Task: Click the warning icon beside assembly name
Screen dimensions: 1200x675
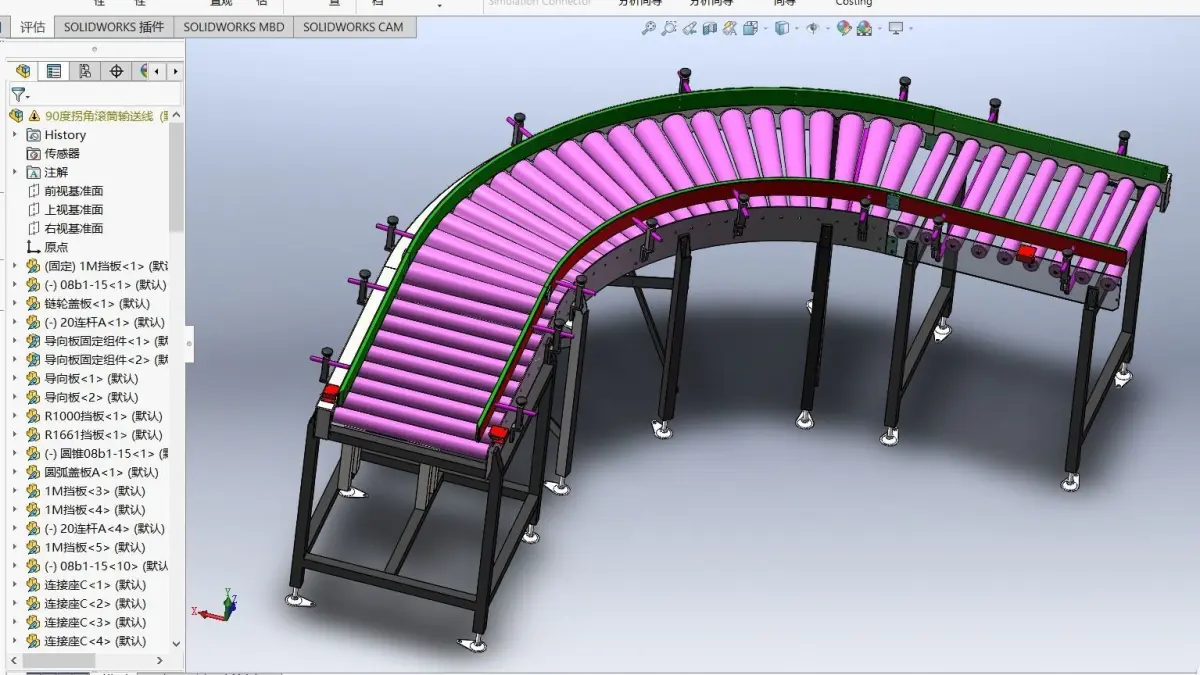Action: (x=35, y=116)
